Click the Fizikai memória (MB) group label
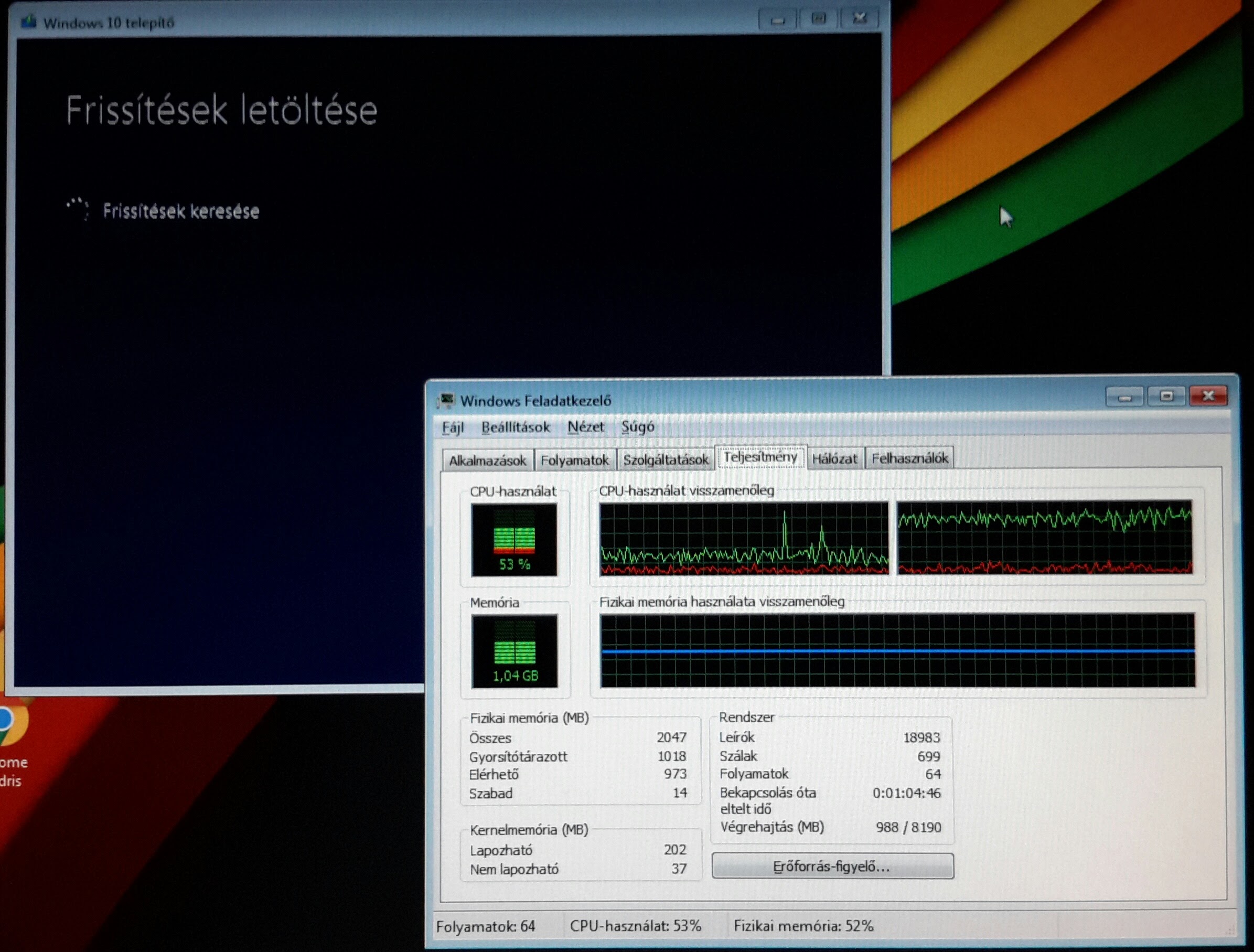Screen dimensions: 1254x952 click(x=529, y=718)
